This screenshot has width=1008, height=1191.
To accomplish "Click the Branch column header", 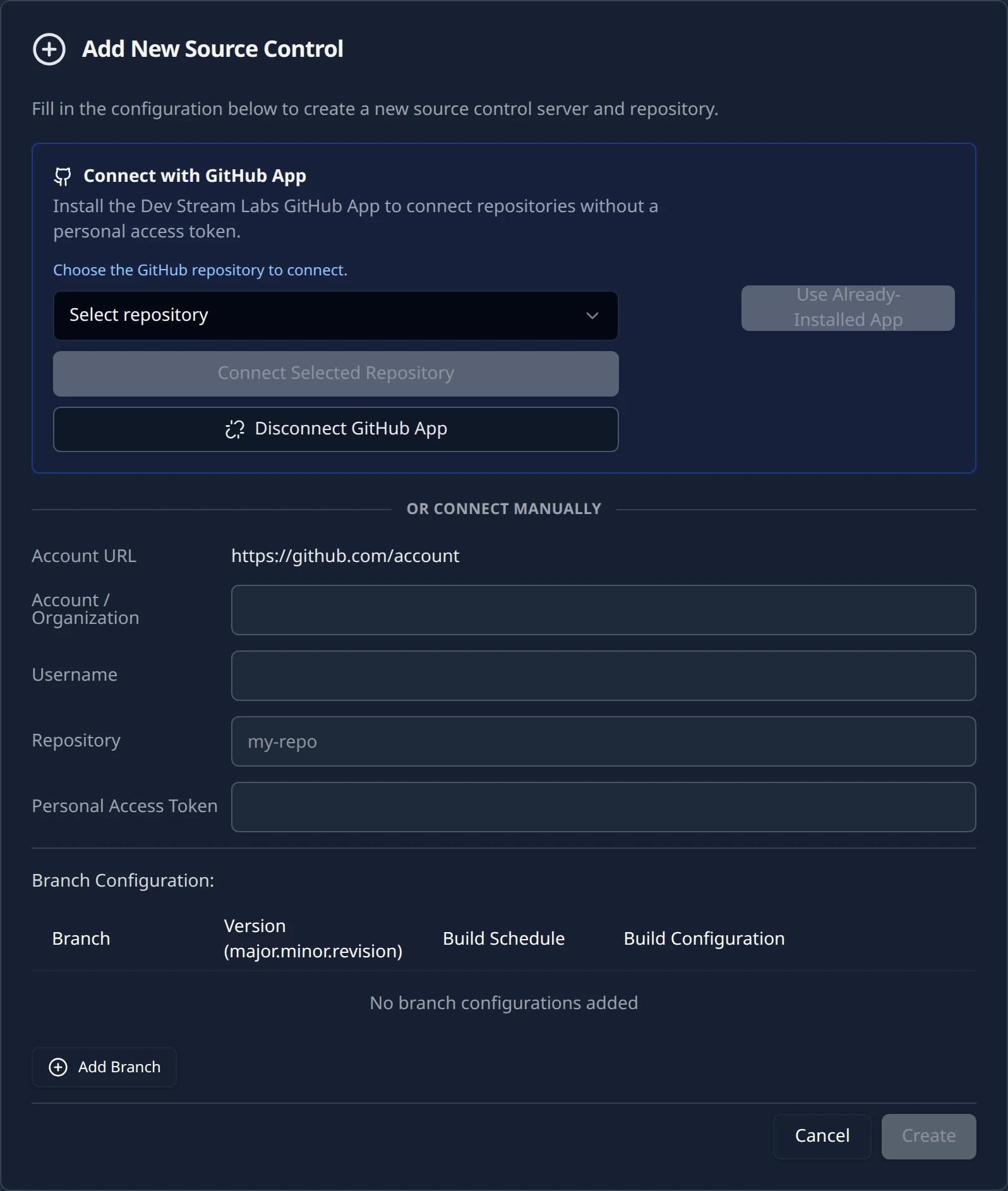I will coord(81,939).
